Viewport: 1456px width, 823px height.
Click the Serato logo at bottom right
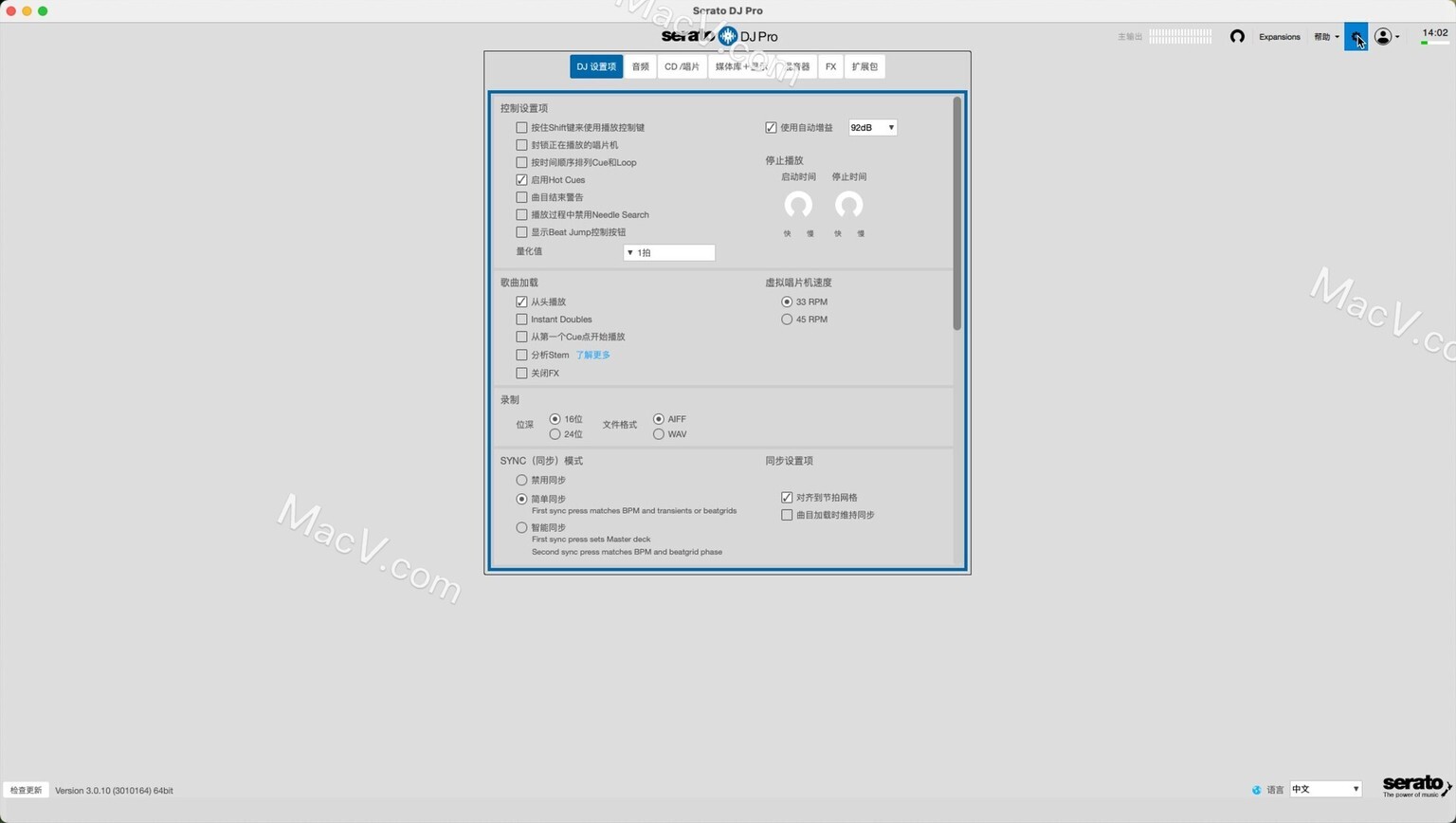coord(1416,786)
